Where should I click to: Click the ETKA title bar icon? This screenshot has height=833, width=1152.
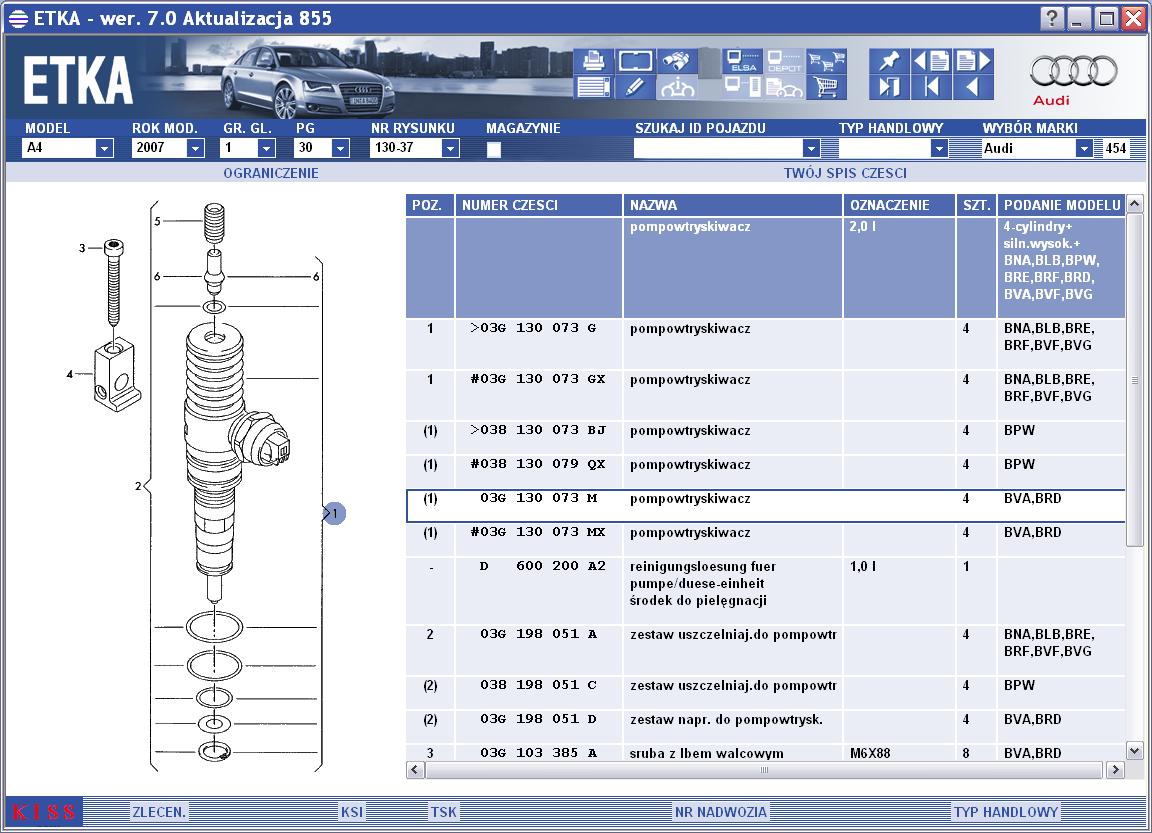point(18,18)
